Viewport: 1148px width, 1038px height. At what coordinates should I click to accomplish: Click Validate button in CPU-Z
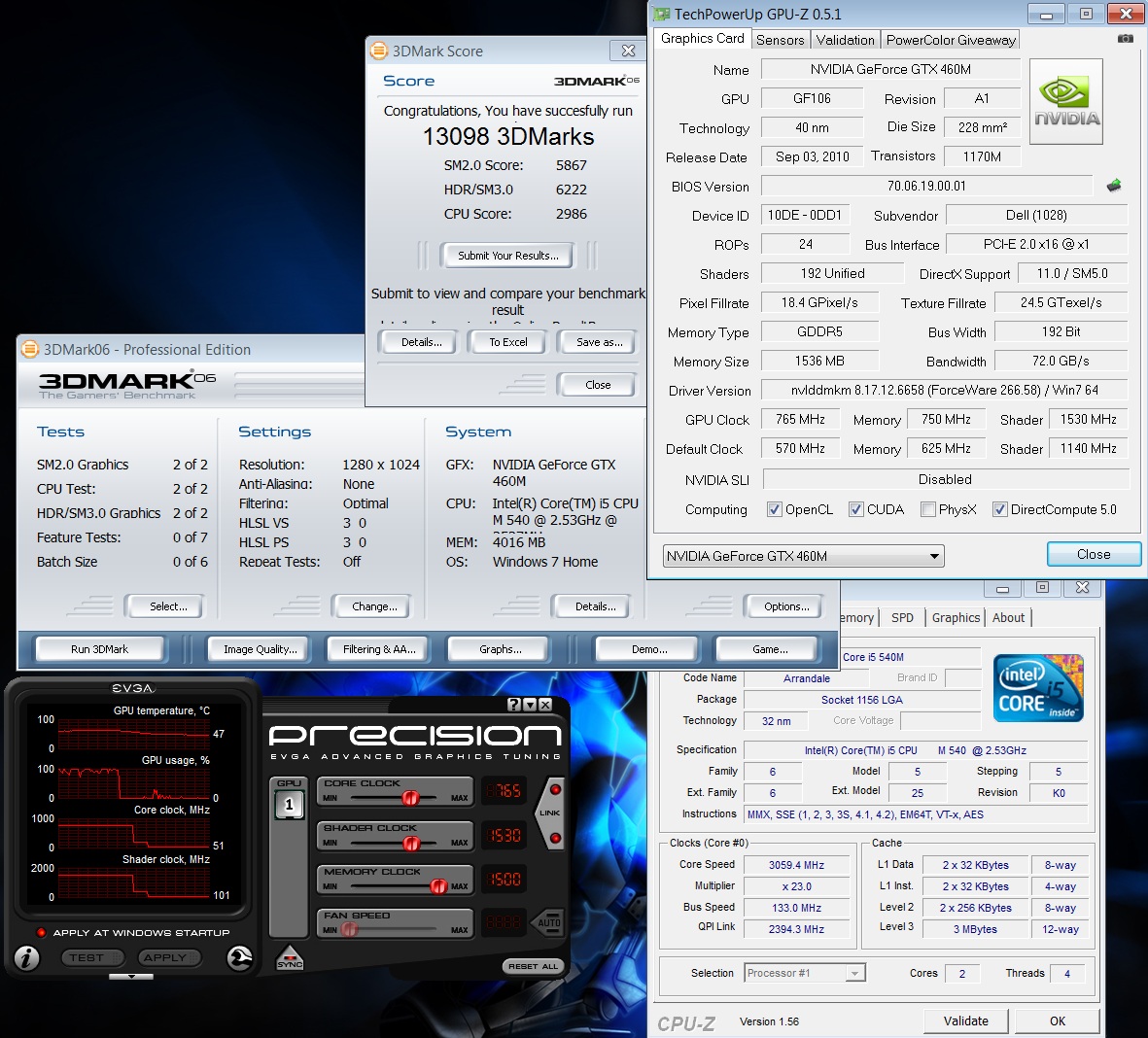click(965, 1021)
